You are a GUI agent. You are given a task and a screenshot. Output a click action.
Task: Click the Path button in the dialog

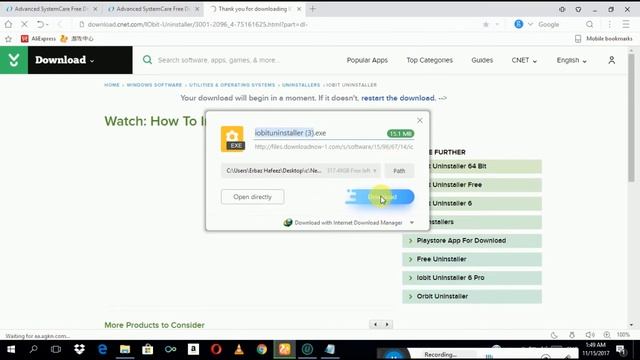point(399,171)
